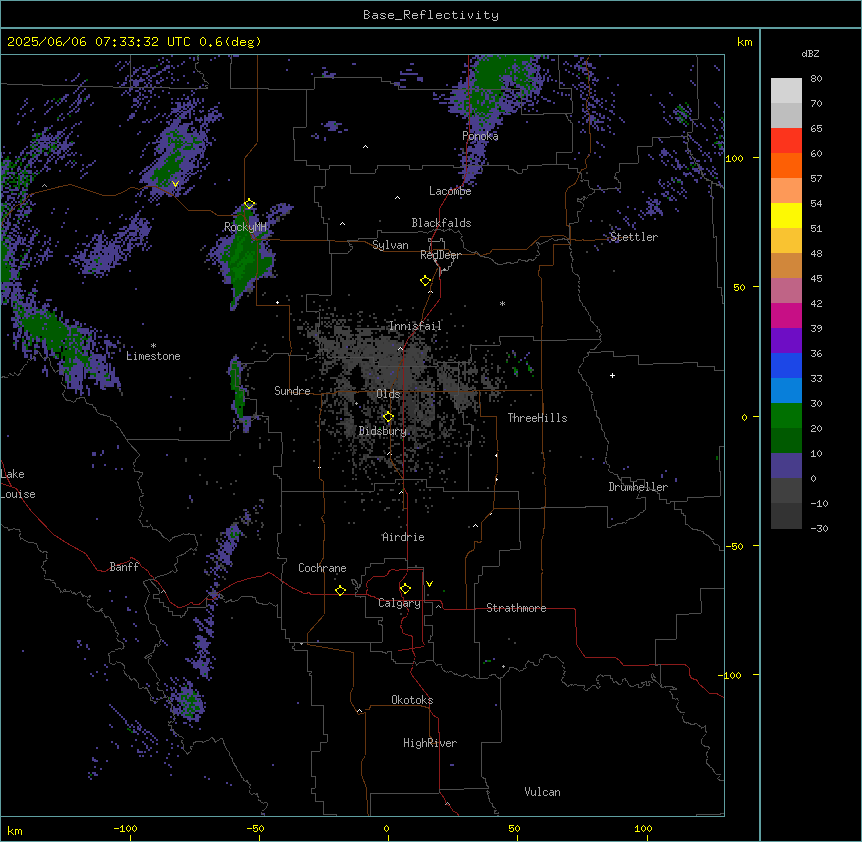
Task: Click the 2025/06/06 07:33:32 UTC timestamp
Action: (x=98, y=42)
